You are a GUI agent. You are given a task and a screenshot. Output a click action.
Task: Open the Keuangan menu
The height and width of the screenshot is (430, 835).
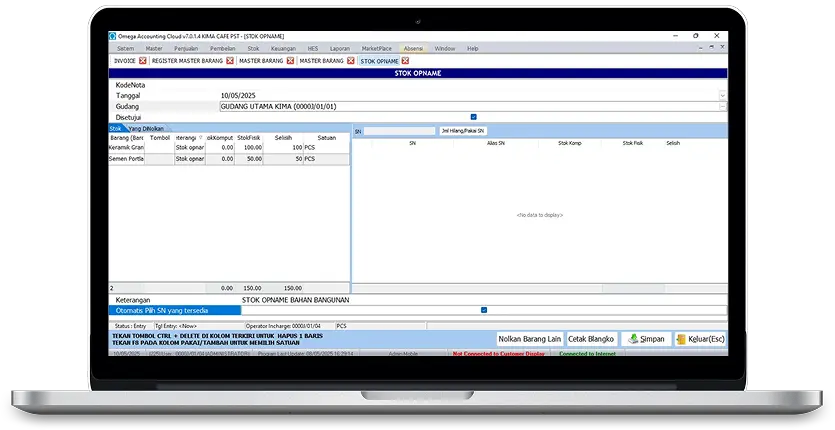pos(283,48)
